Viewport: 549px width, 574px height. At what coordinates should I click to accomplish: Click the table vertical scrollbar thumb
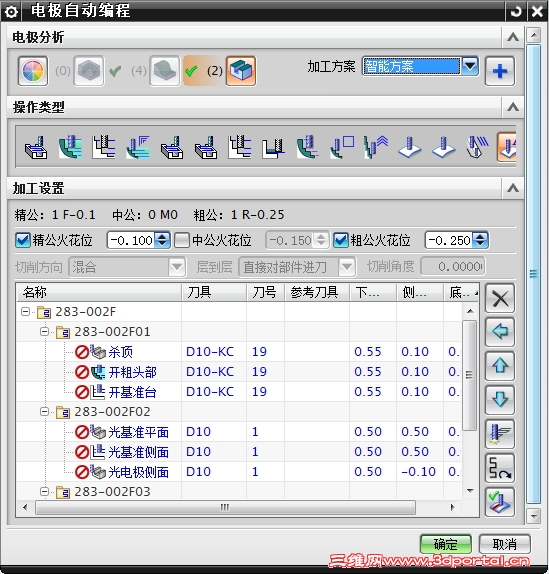click(x=470, y=375)
